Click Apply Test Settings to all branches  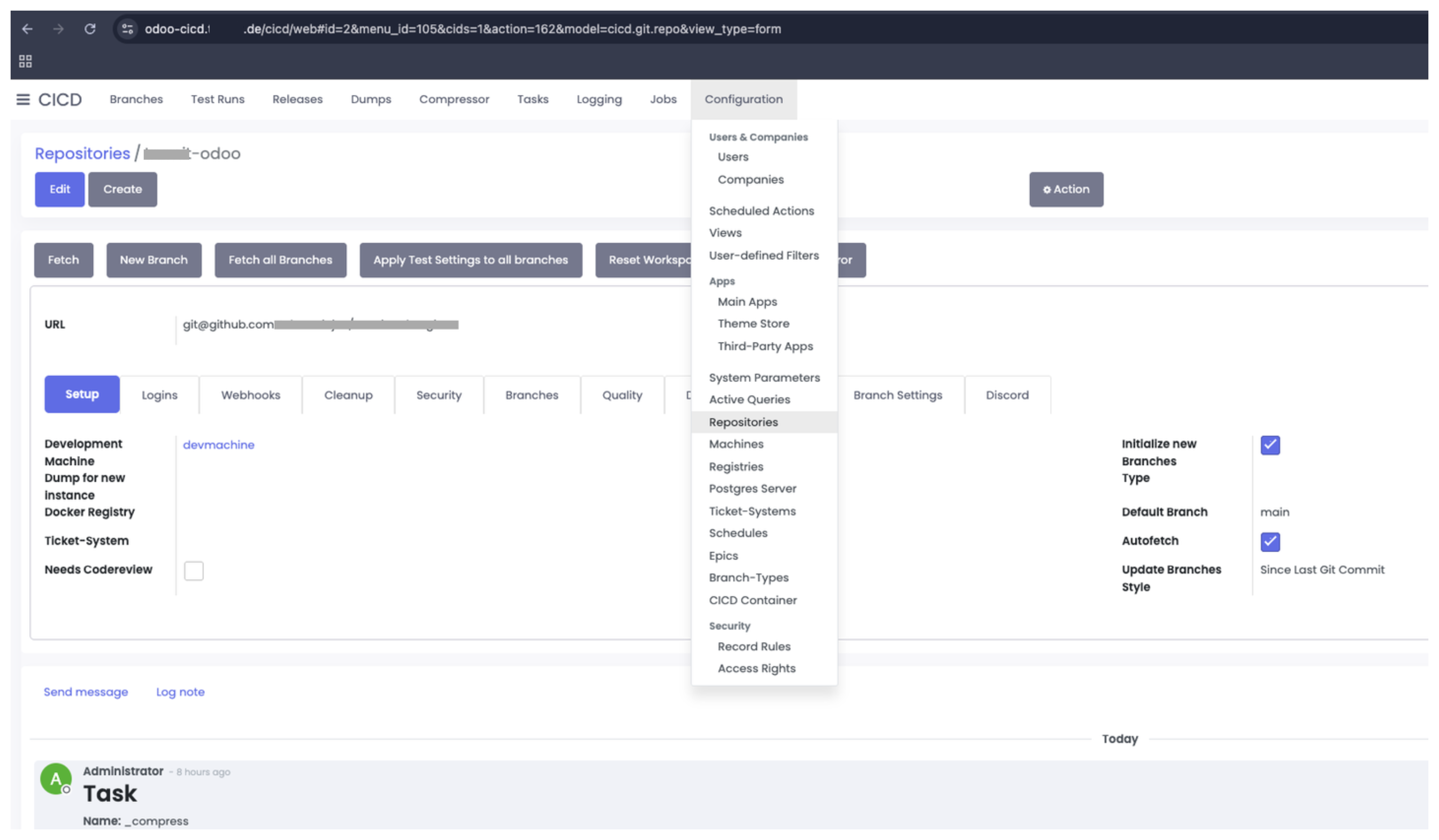[x=470, y=260]
